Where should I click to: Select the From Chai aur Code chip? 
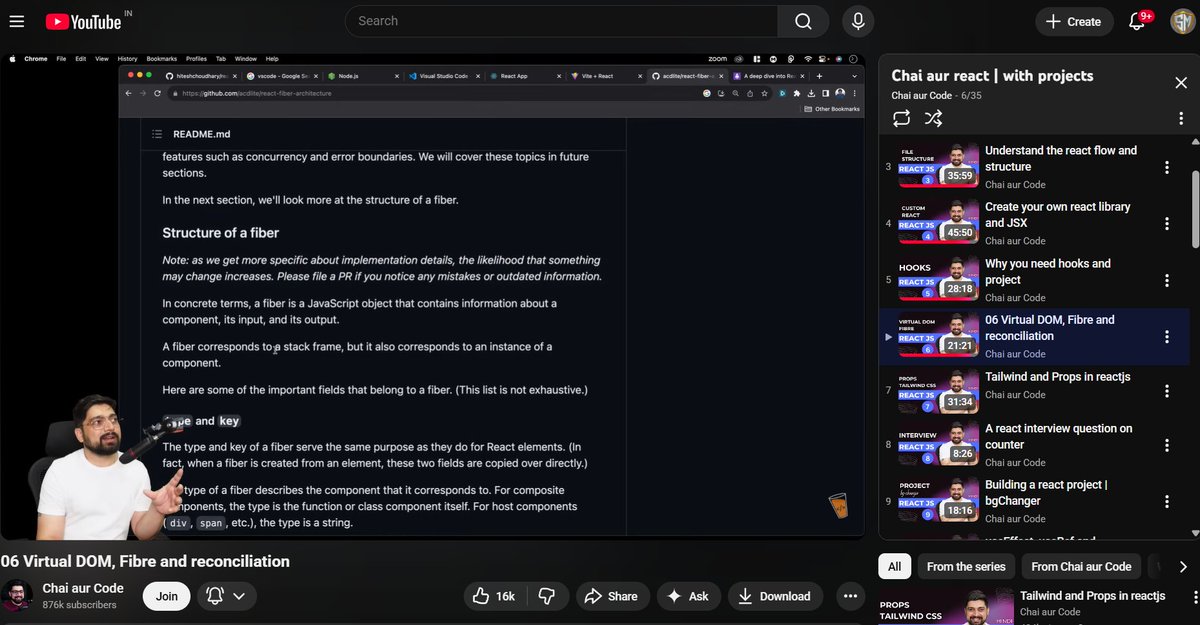[1081, 566]
